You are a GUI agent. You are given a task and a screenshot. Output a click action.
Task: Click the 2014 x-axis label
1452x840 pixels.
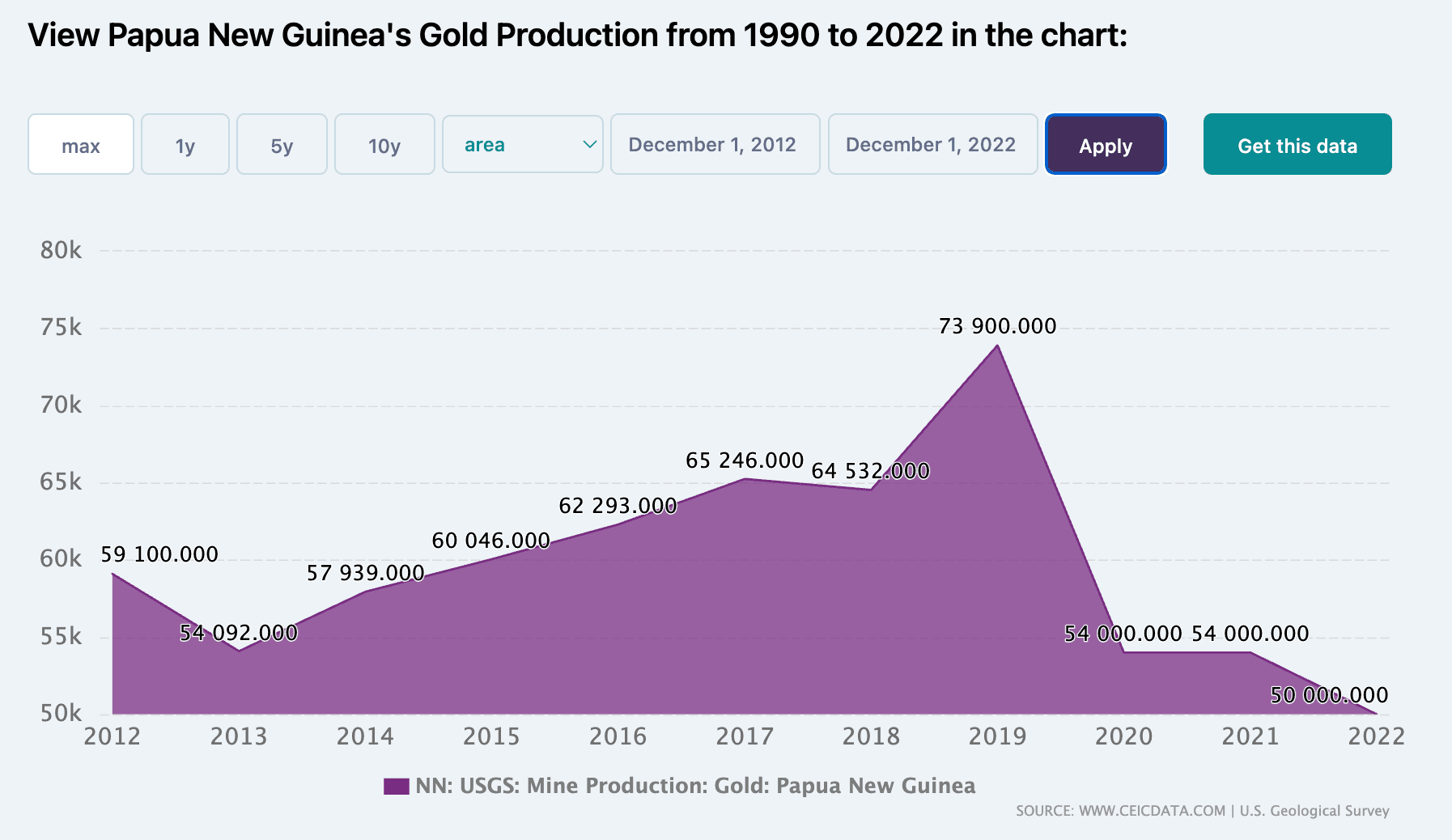[365, 736]
